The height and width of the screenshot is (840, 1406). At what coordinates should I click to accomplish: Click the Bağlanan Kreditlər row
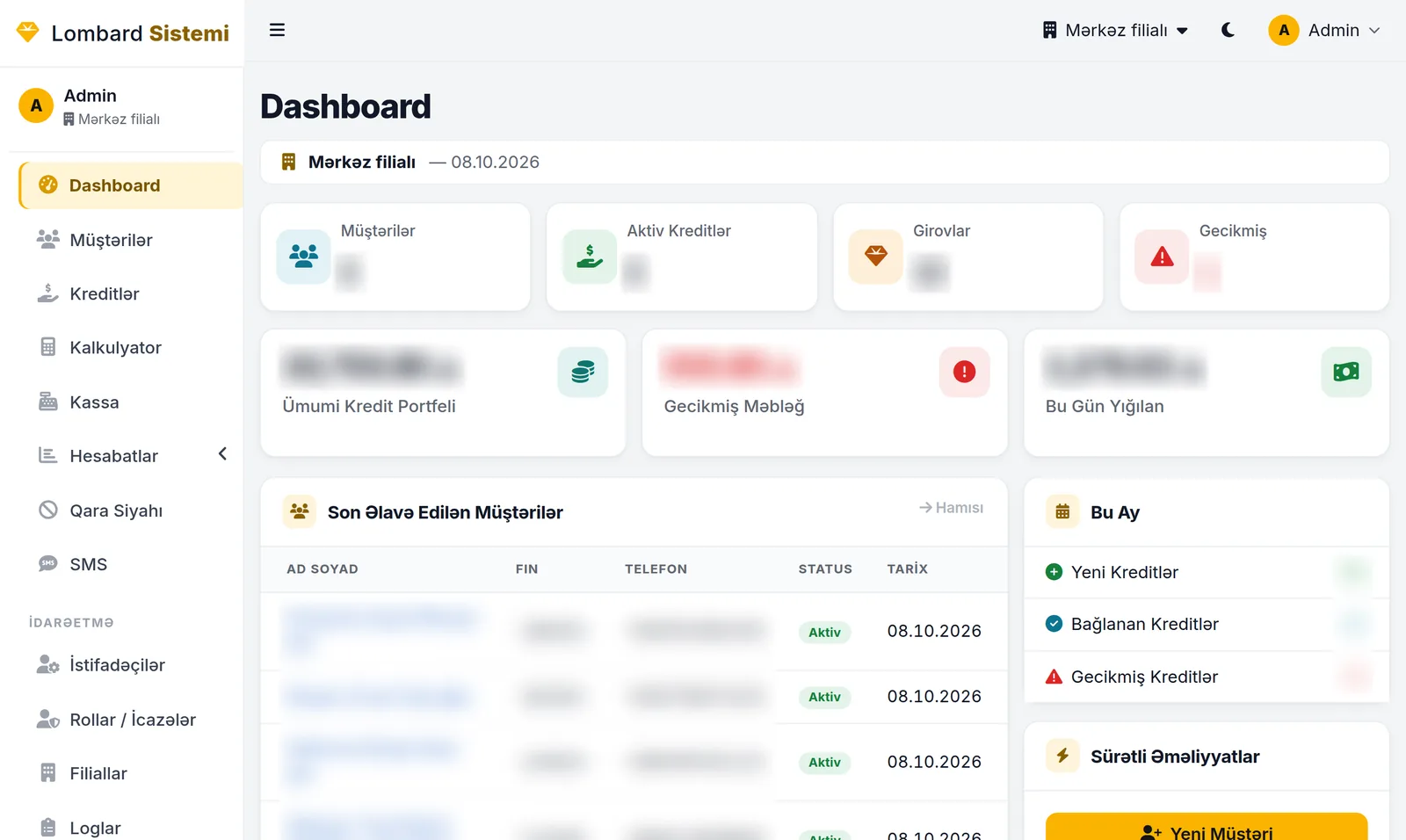(1207, 625)
